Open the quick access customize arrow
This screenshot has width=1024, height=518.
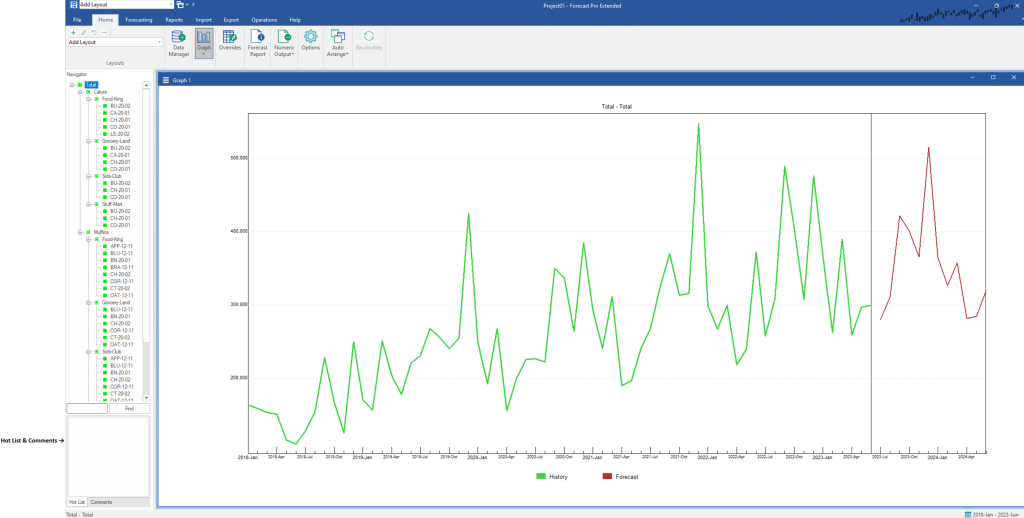click(x=193, y=5)
